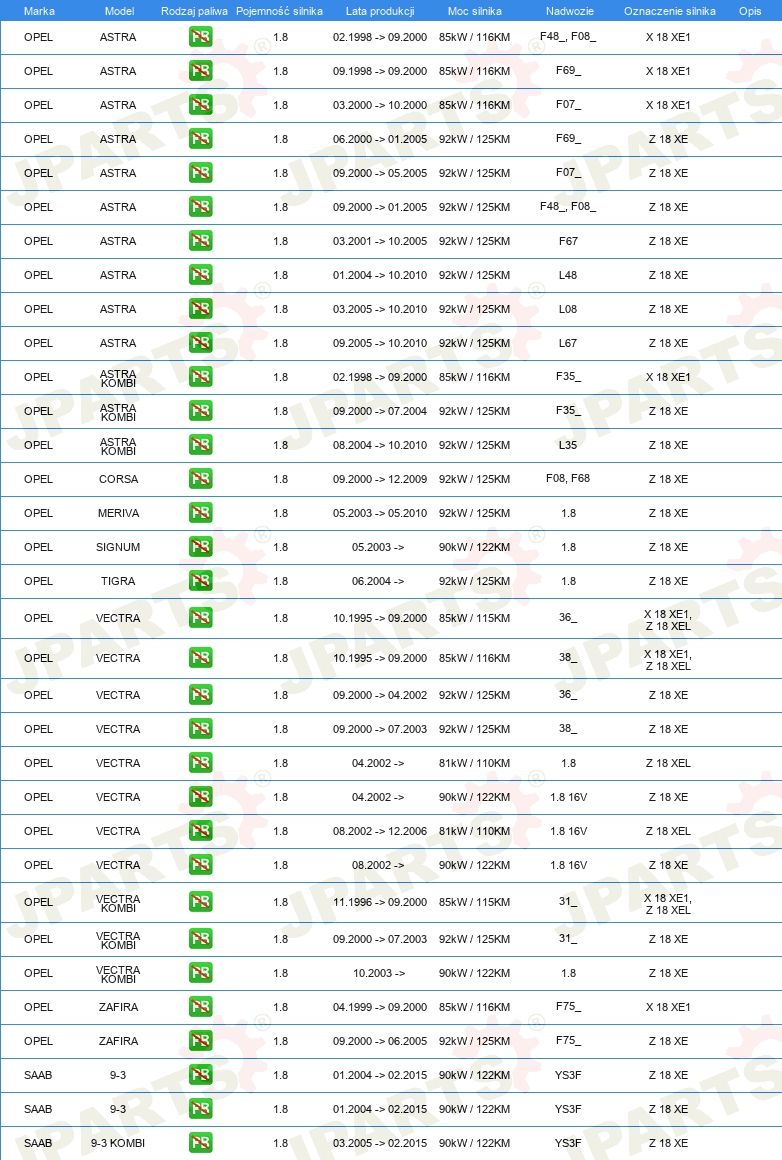This screenshot has width=782, height=1160.
Task: Click production years 09.2000 -> 12.2009
Action: 380,479
